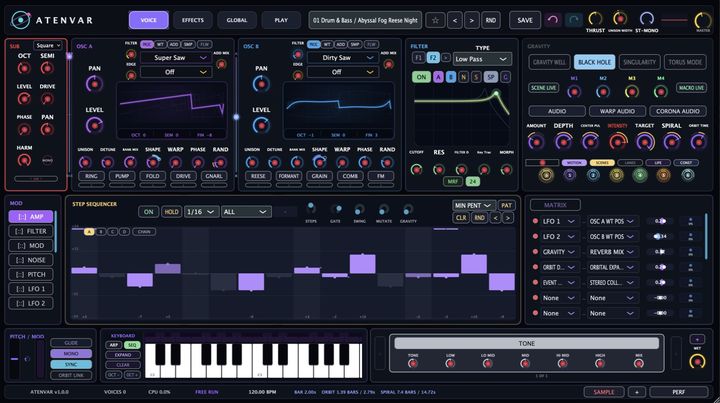Click the WET knob in effects strip
The width and height of the screenshot is (720, 403).
pyautogui.click(x=697, y=362)
